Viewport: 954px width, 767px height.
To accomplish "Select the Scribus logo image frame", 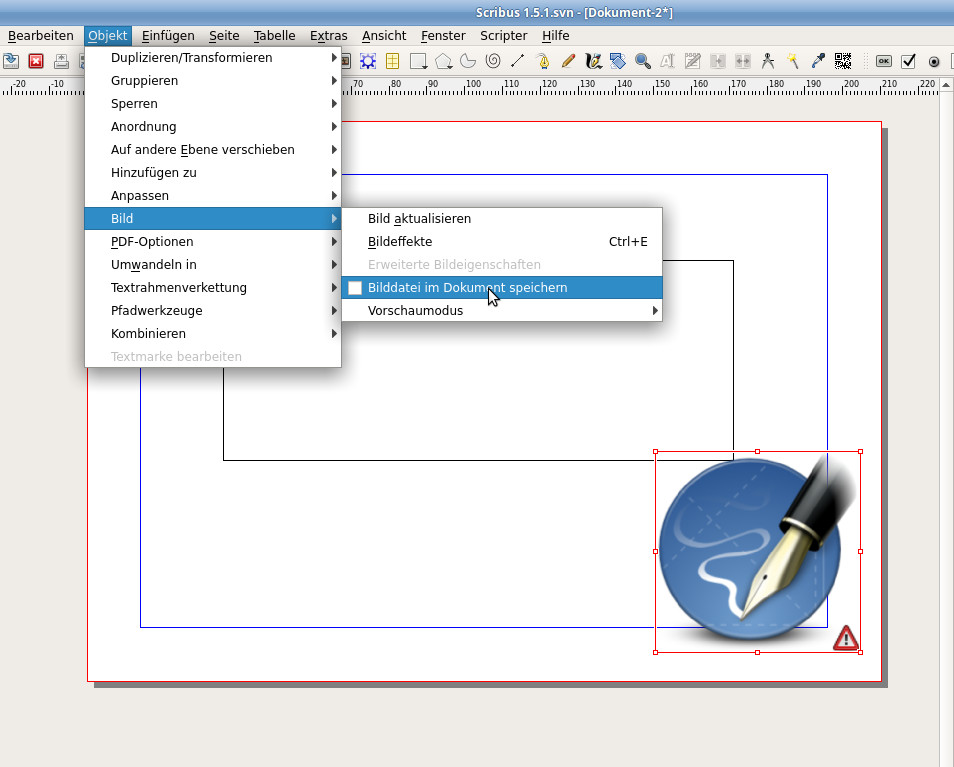I will pos(757,552).
